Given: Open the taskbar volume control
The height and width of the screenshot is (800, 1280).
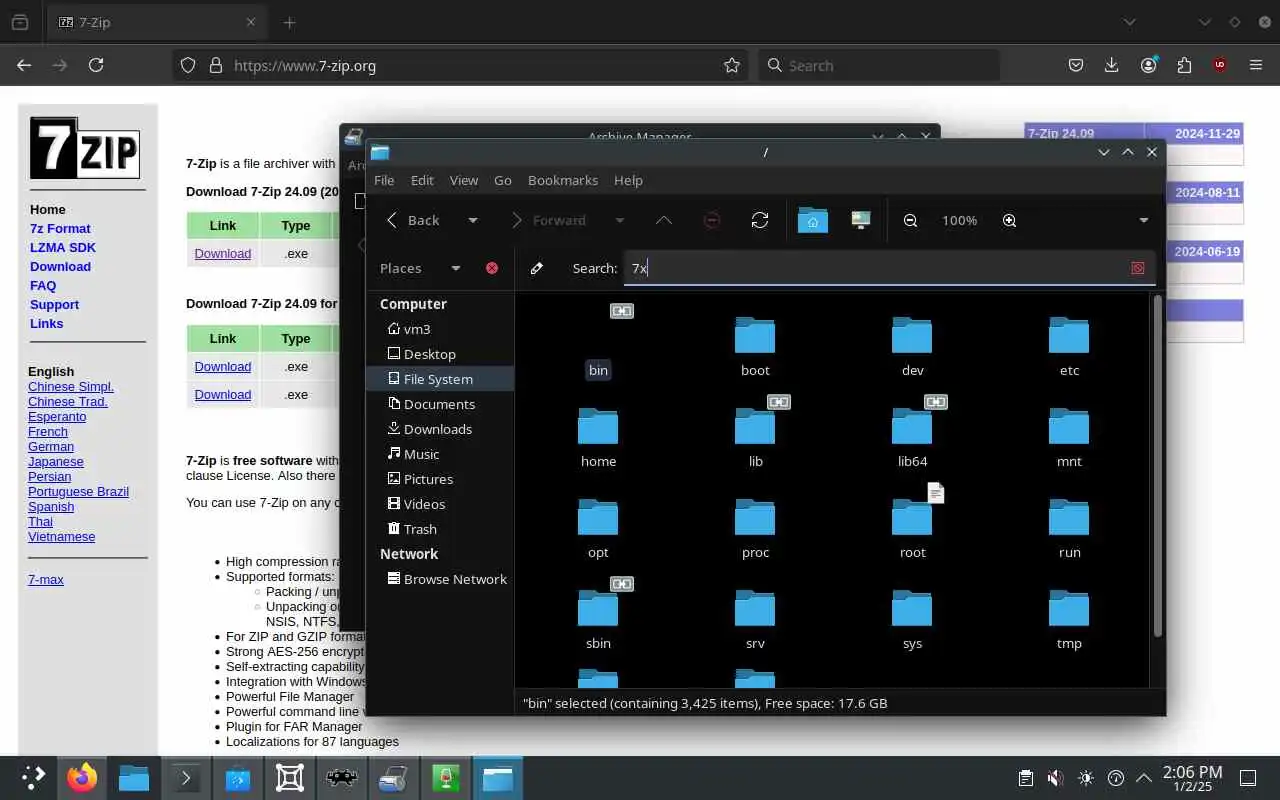Looking at the screenshot, I should 1055,778.
